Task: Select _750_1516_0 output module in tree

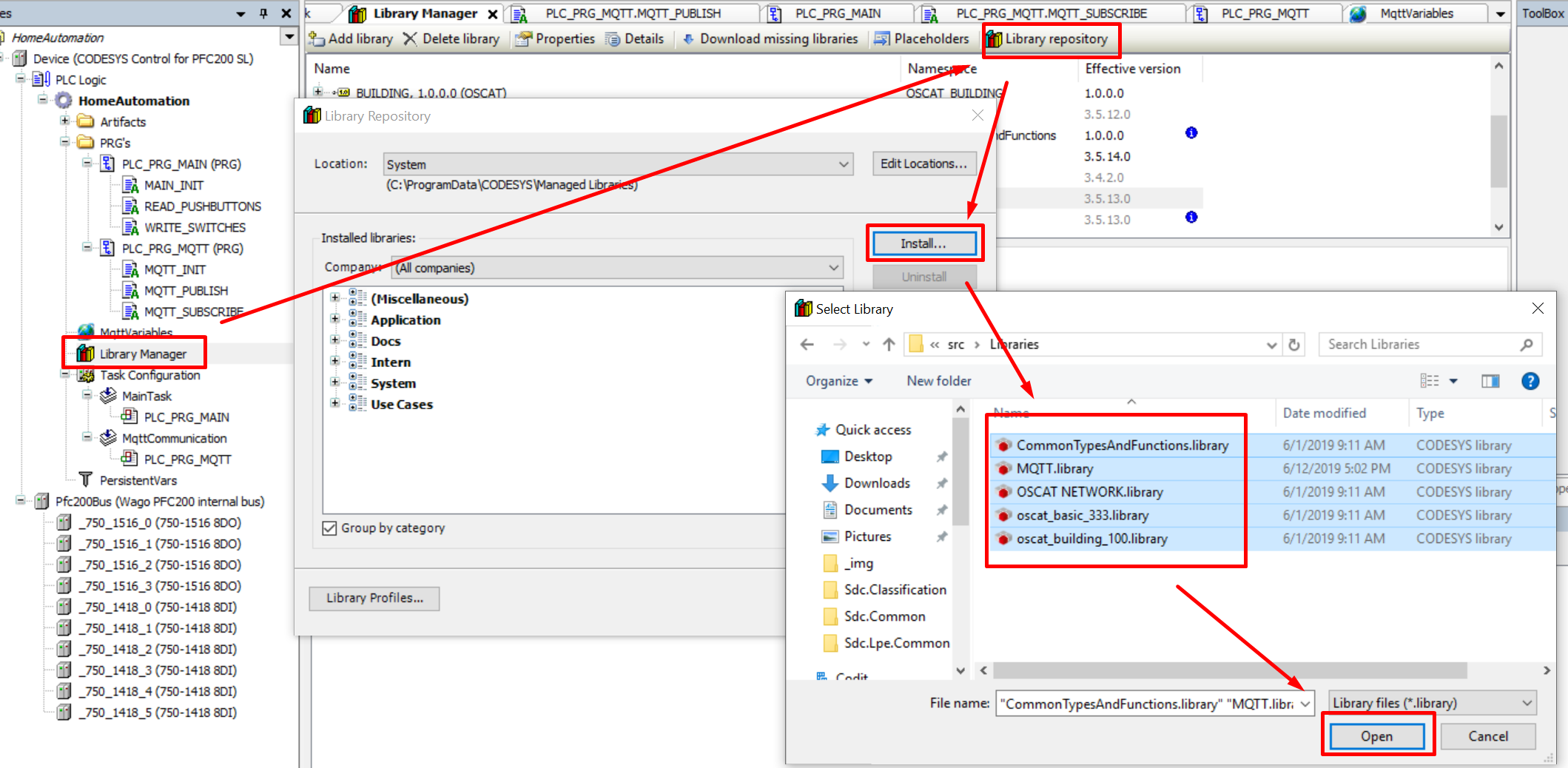Action: (160, 522)
